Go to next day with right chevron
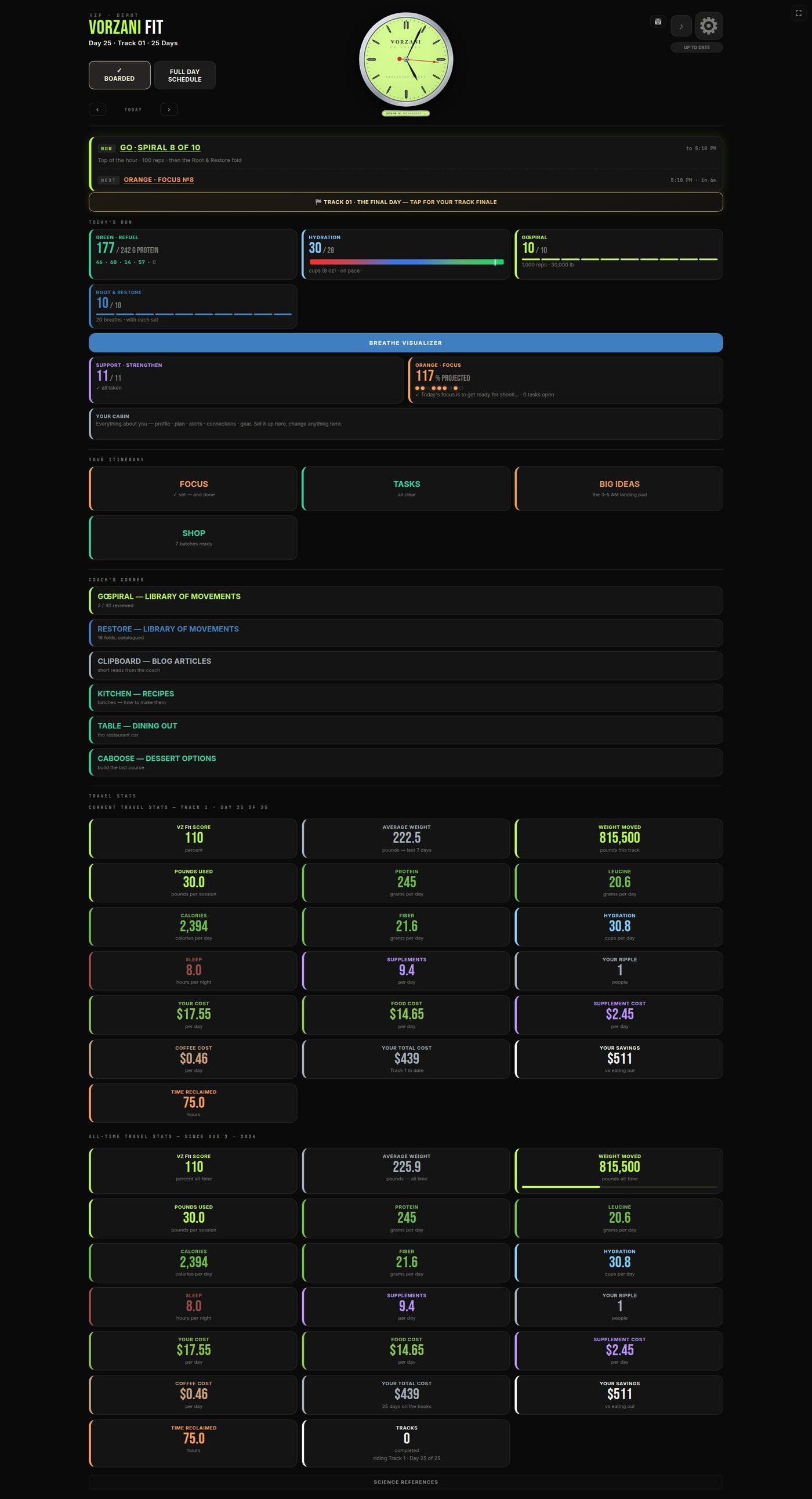 tap(169, 110)
